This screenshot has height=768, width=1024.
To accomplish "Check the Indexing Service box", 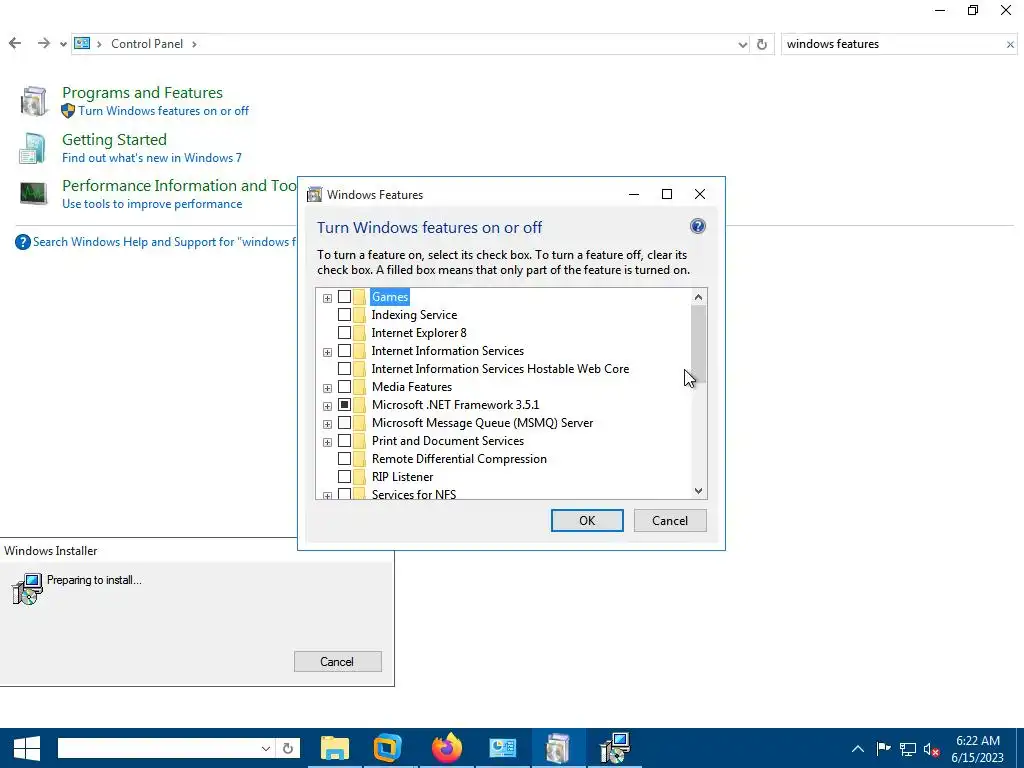I will point(344,315).
